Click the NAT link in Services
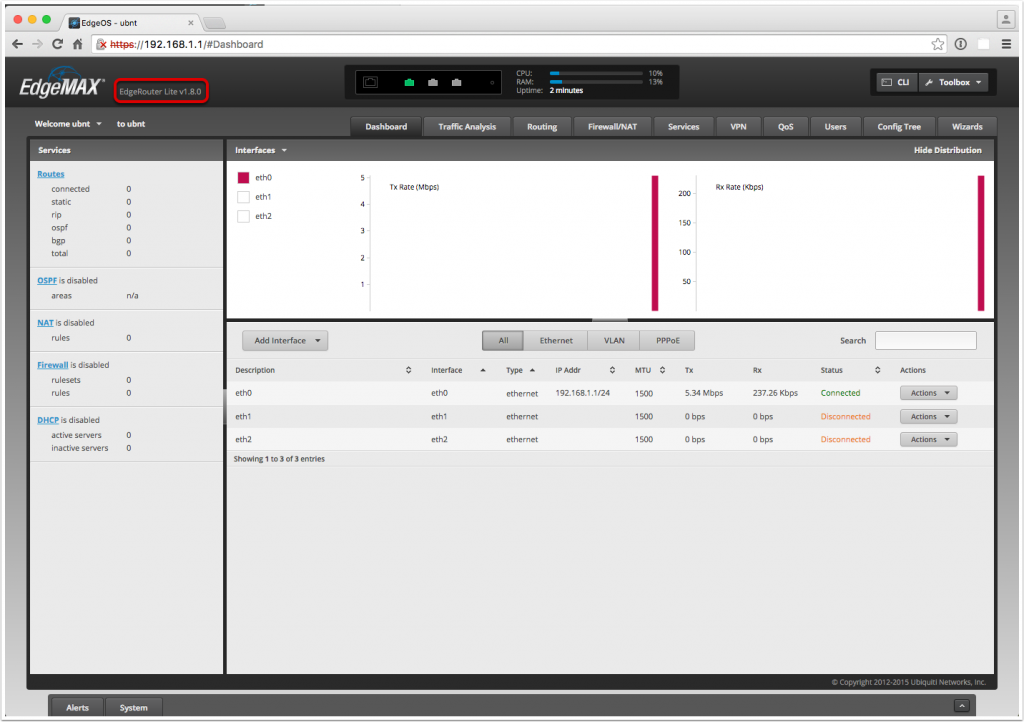This screenshot has width=1024, height=722. 45,323
